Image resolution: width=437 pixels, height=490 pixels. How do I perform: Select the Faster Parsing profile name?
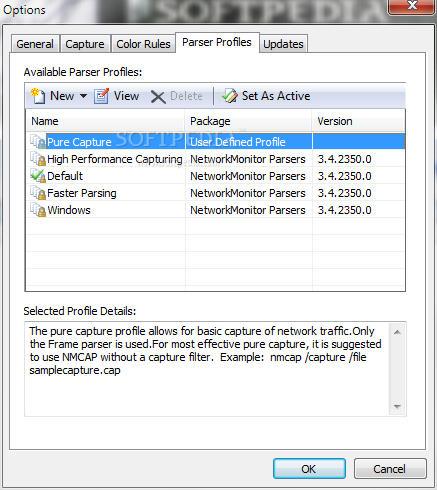coord(82,193)
